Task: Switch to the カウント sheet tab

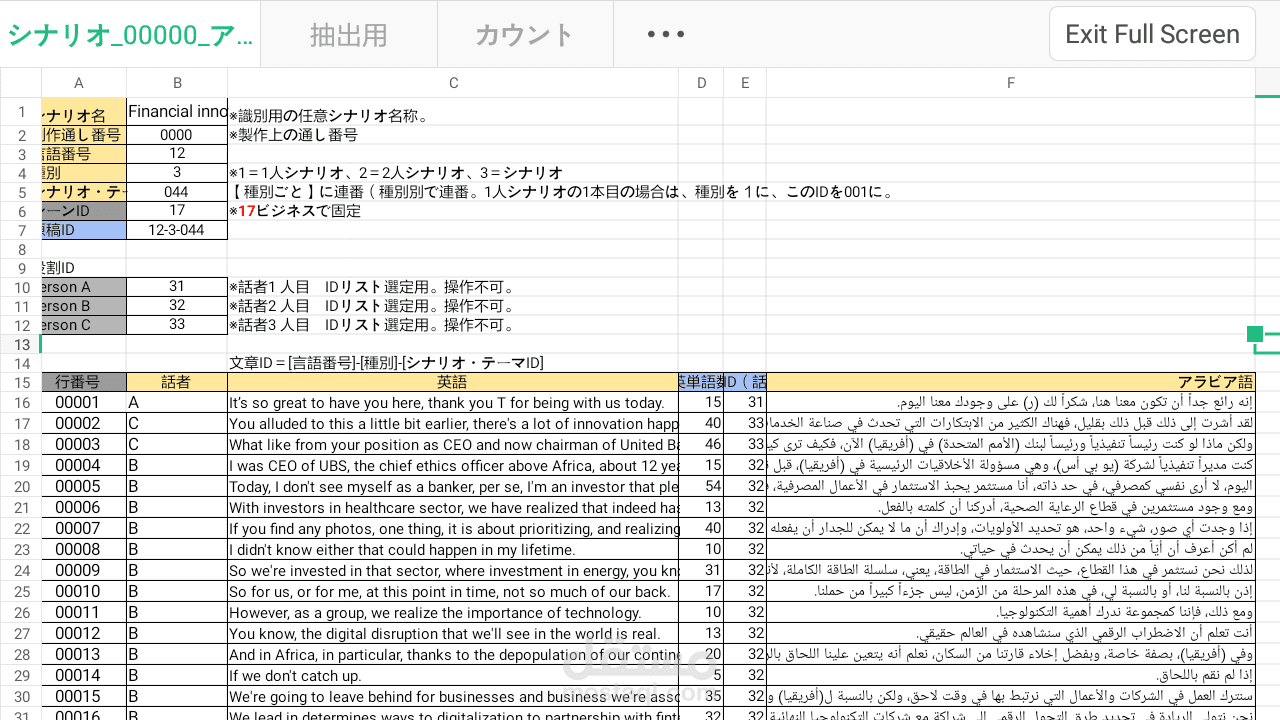Action: click(x=525, y=34)
